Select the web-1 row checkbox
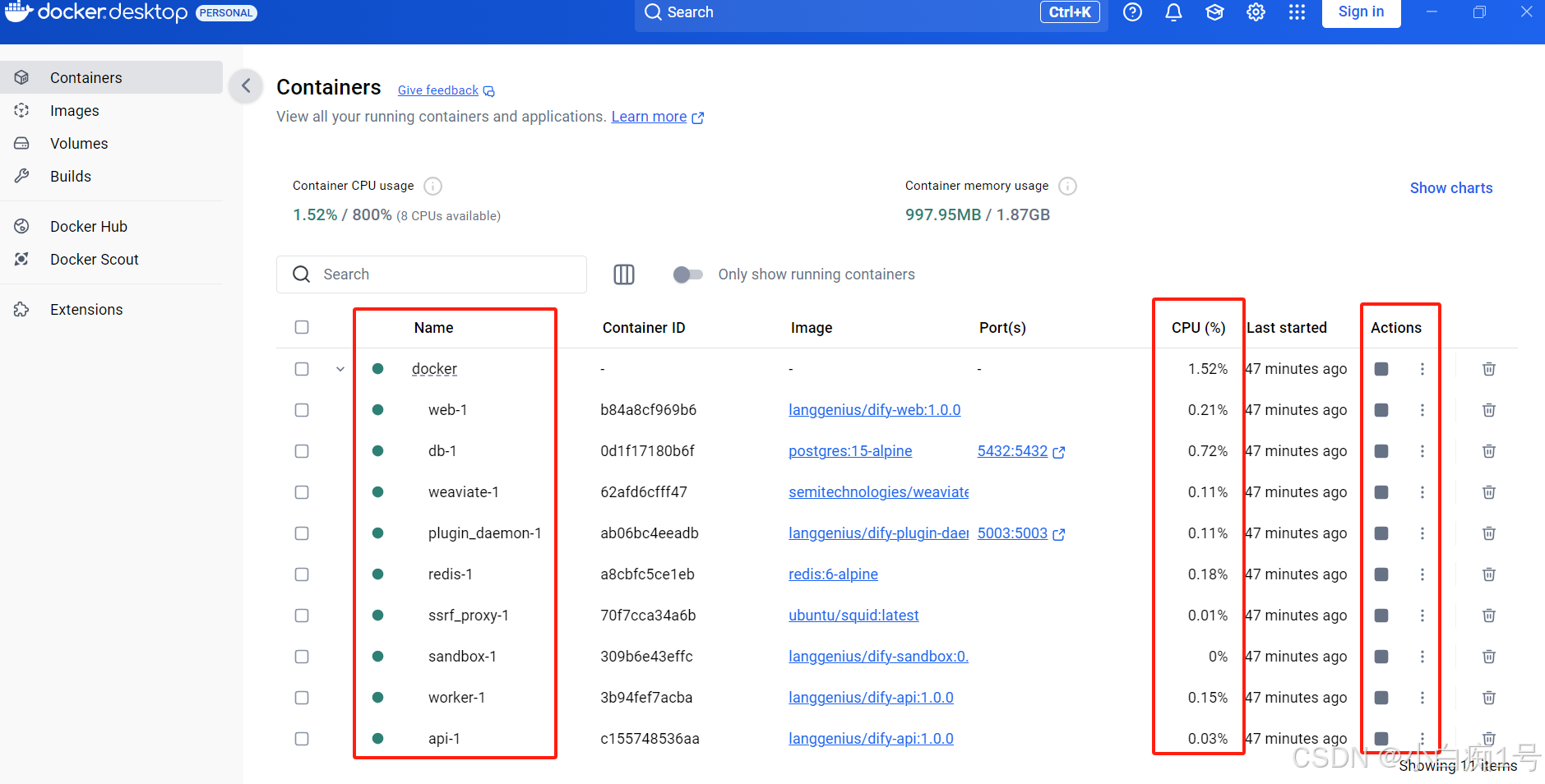The width and height of the screenshot is (1545, 784). tap(302, 410)
